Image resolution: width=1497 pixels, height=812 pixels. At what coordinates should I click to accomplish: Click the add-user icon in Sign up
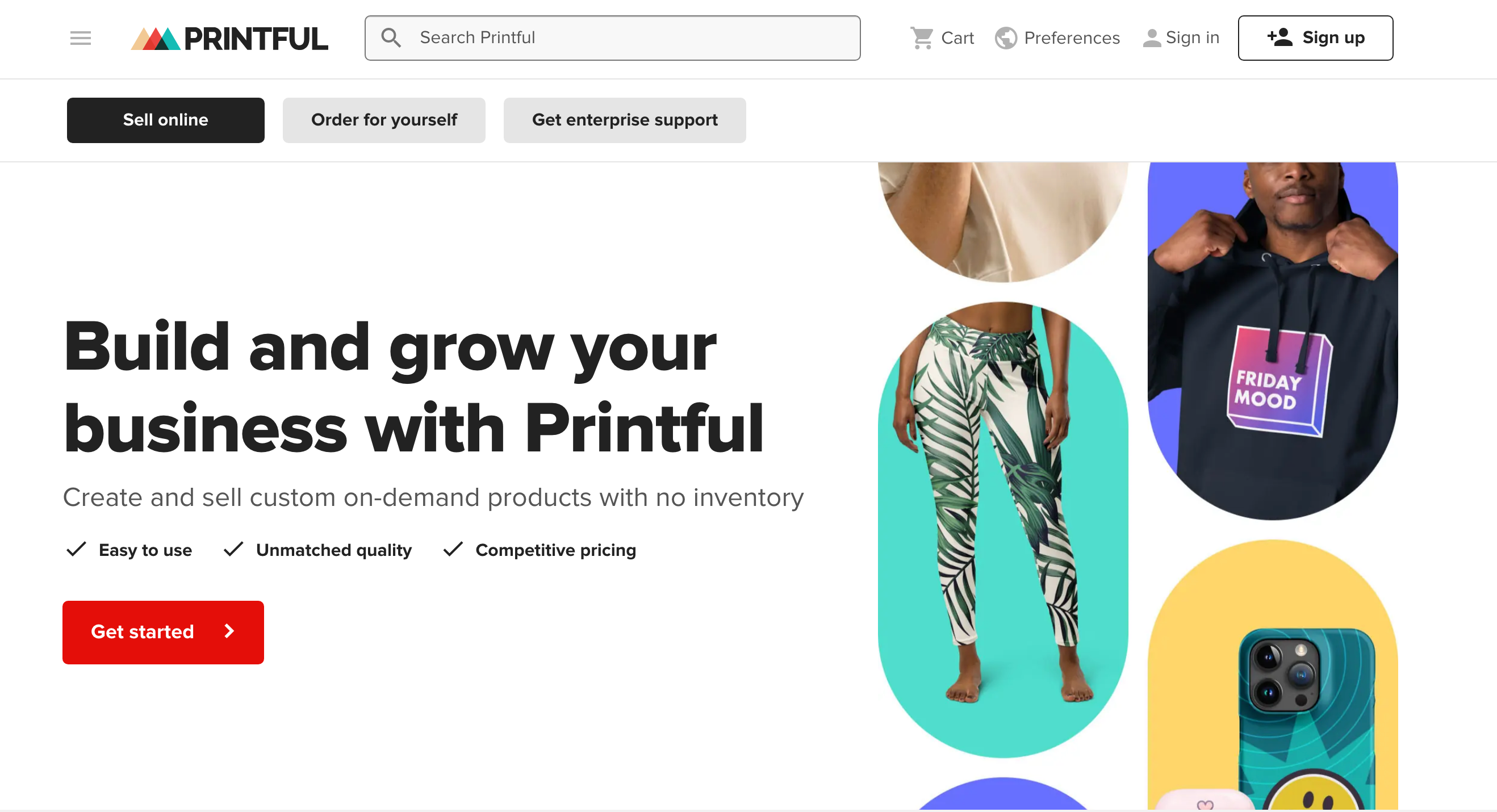(x=1279, y=38)
